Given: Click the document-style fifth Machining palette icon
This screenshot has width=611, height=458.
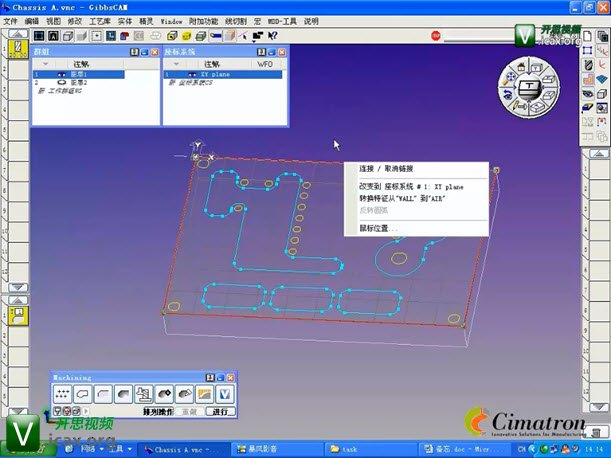Looking at the screenshot, I should coord(143,393).
